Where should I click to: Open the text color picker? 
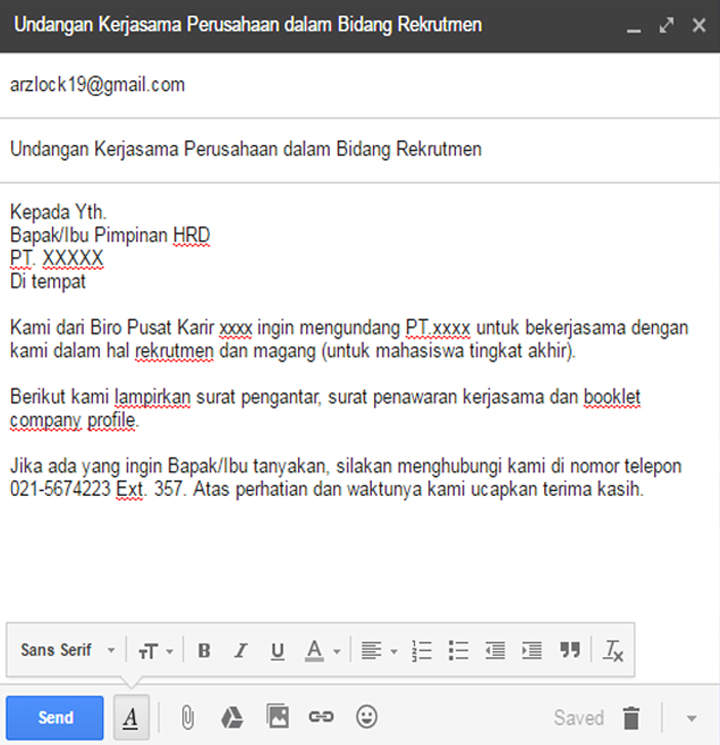[x=322, y=650]
